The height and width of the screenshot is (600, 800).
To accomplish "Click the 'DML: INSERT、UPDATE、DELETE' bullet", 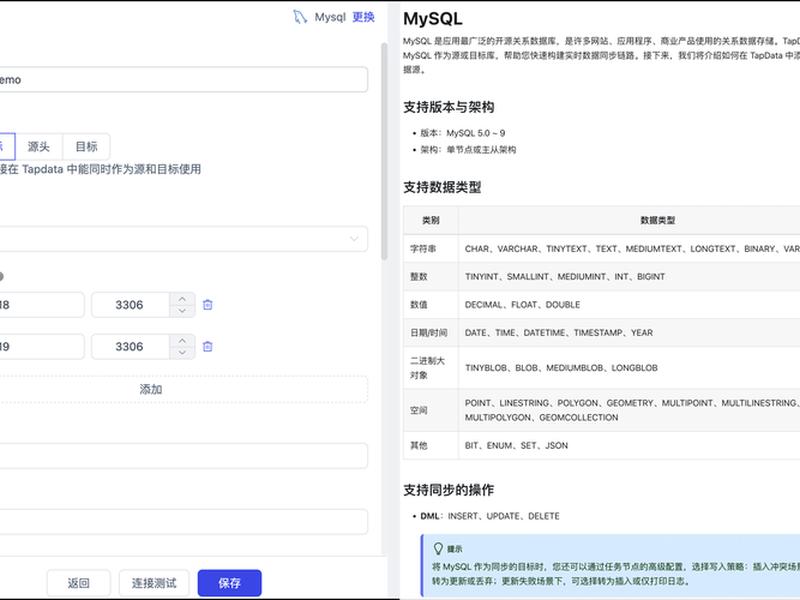I will click(490, 516).
